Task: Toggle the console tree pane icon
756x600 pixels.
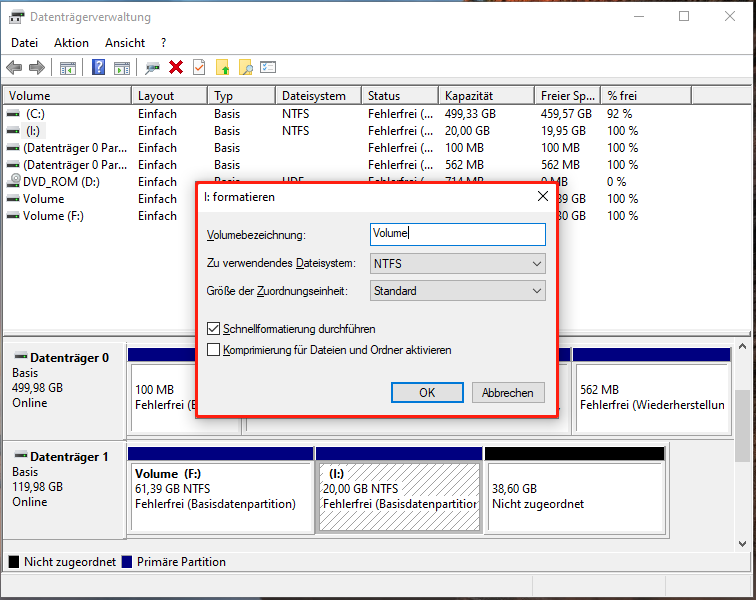Action: (x=68, y=68)
